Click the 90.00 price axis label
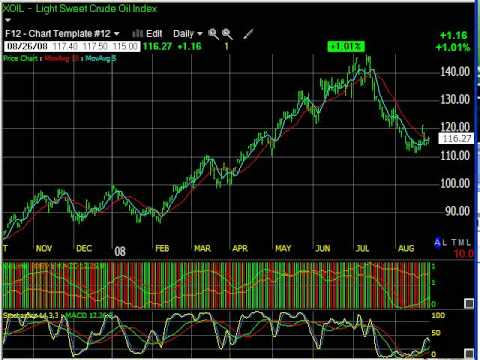 coord(457,211)
